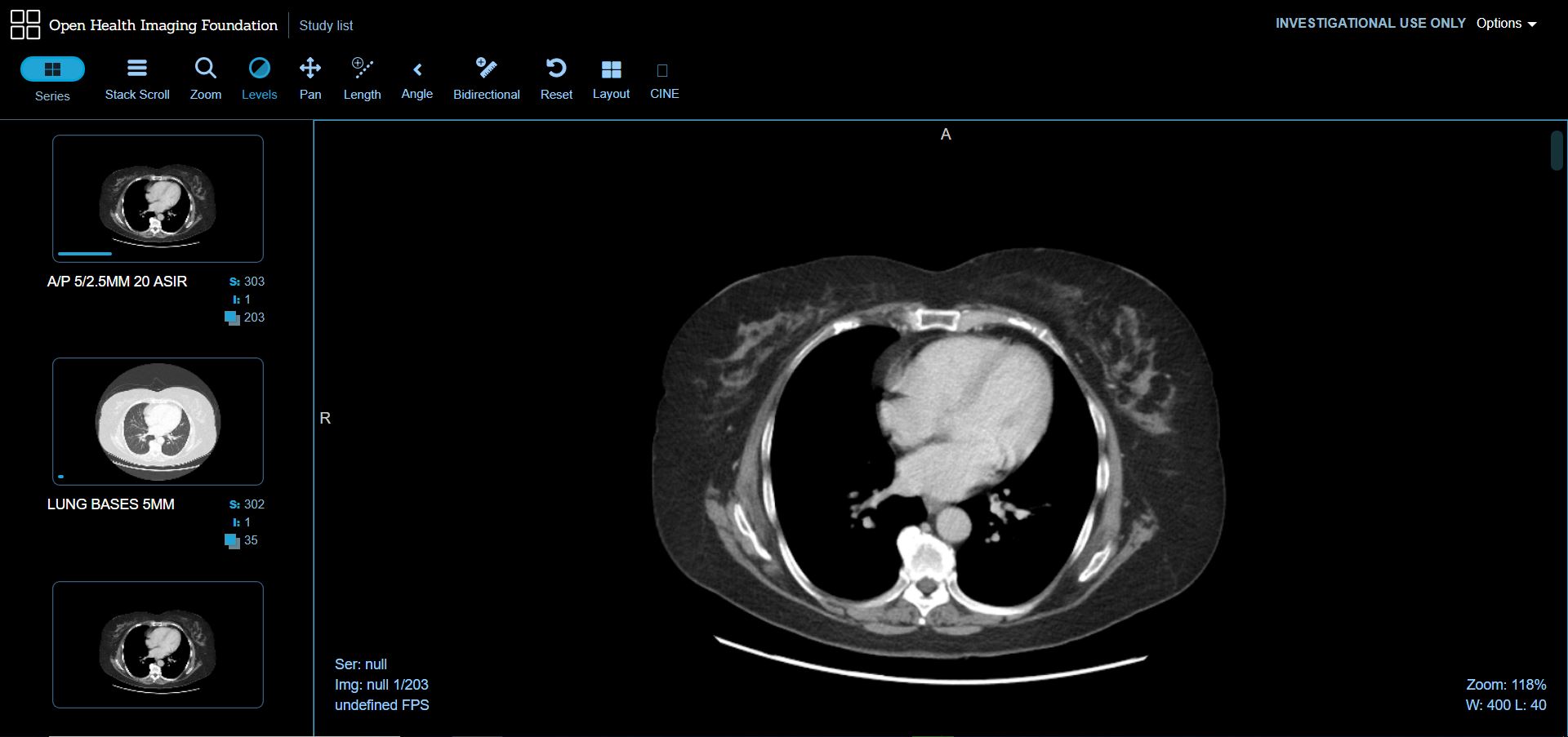The width and height of the screenshot is (1568, 737).
Task: Select the Levels window tool
Action: (259, 79)
